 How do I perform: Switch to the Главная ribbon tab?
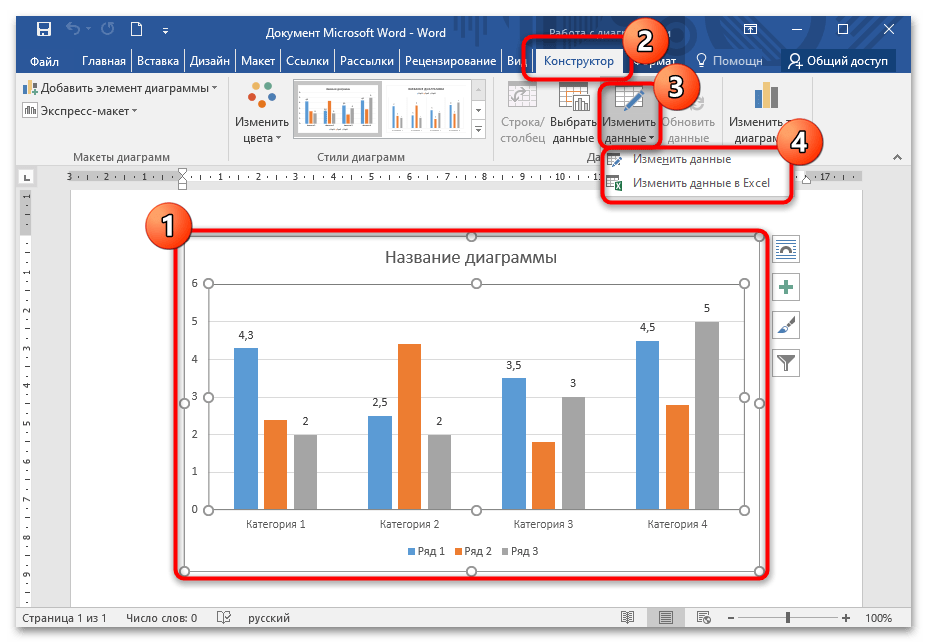(x=103, y=61)
